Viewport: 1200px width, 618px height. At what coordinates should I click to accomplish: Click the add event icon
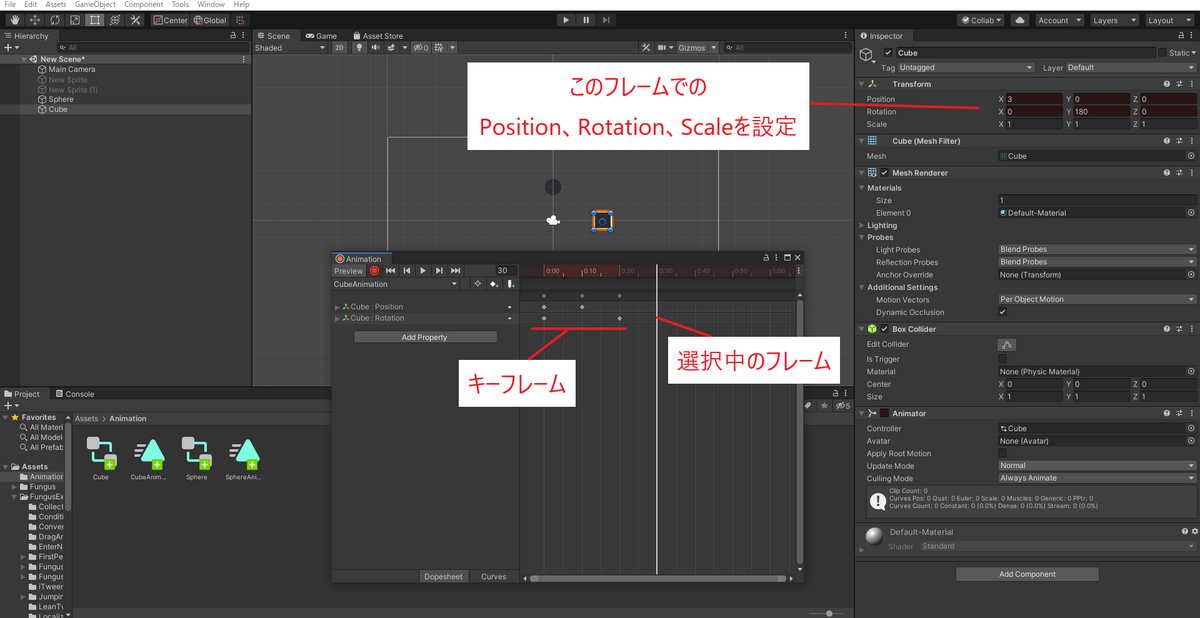[511, 284]
